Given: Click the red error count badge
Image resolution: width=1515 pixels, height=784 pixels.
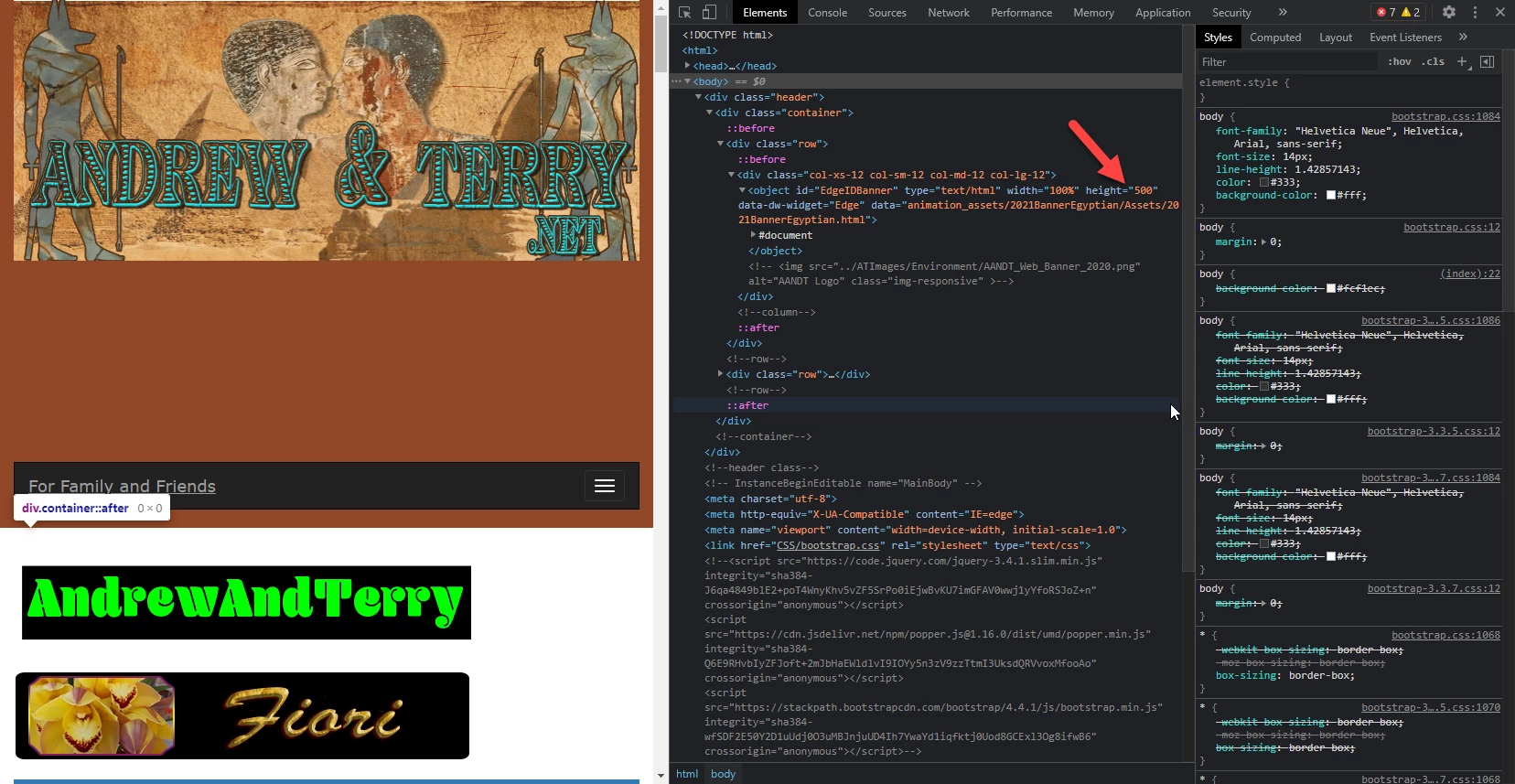Looking at the screenshot, I should tap(1386, 12).
